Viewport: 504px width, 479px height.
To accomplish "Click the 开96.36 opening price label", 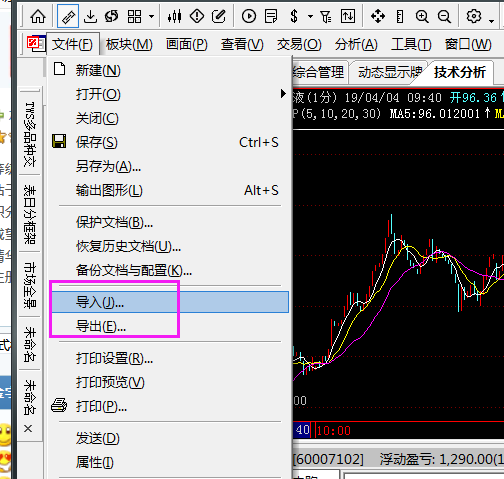I will [473, 98].
